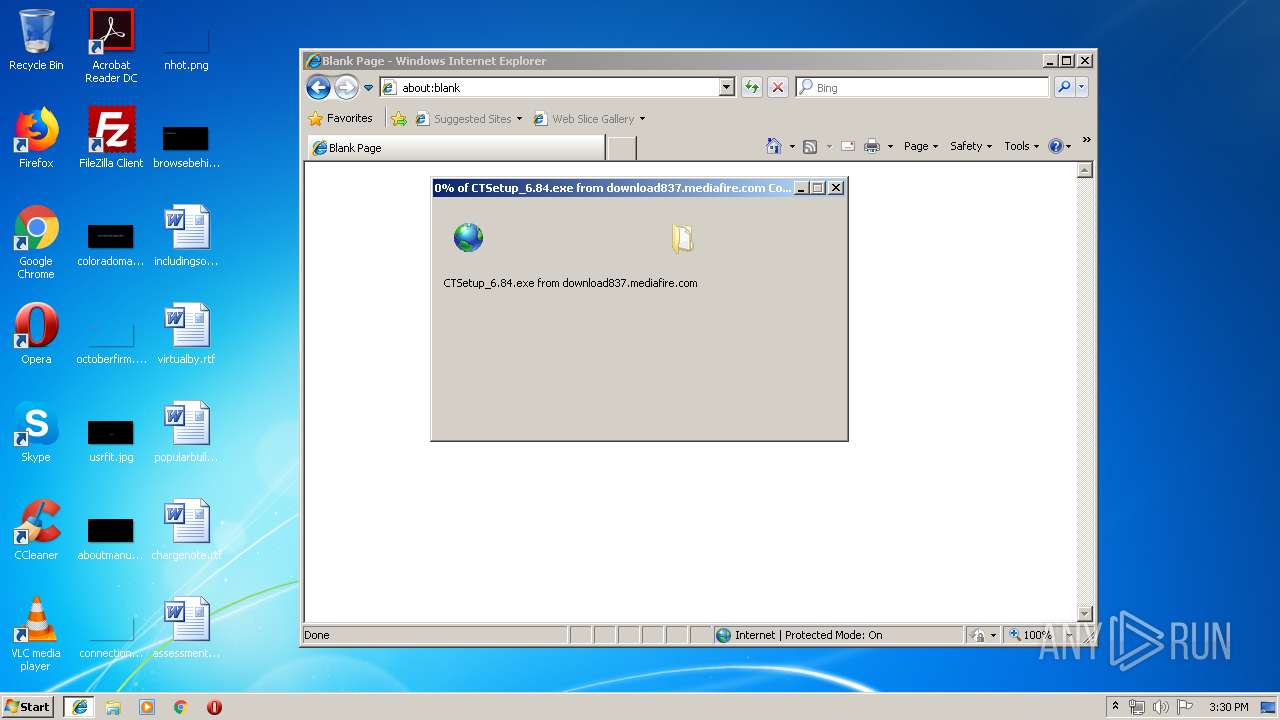Click the vertical scrollbar down arrow
The width and height of the screenshot is (1280, 720).
tap(1085, 613)
